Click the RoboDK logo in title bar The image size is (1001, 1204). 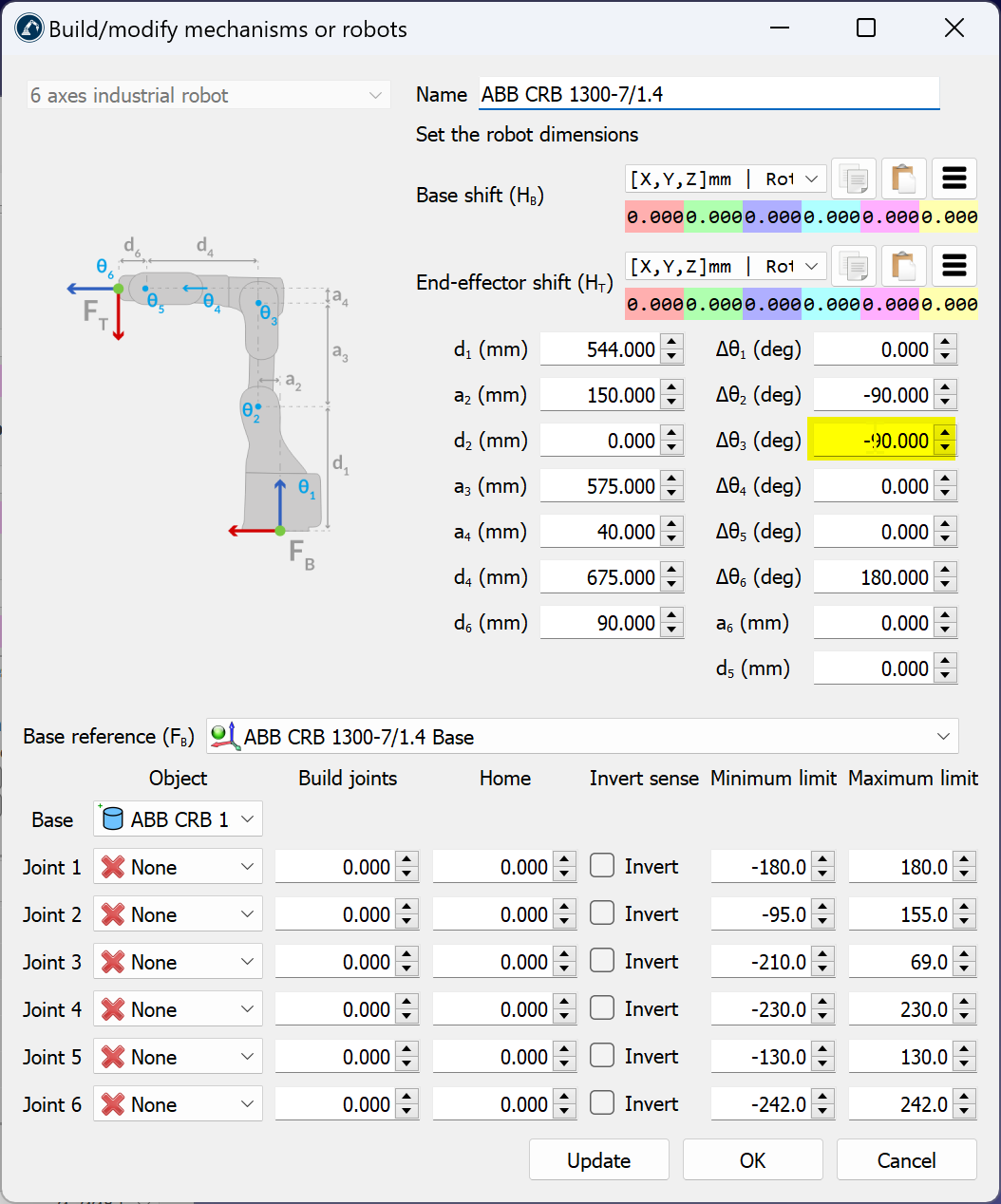[x=28, y=28]
